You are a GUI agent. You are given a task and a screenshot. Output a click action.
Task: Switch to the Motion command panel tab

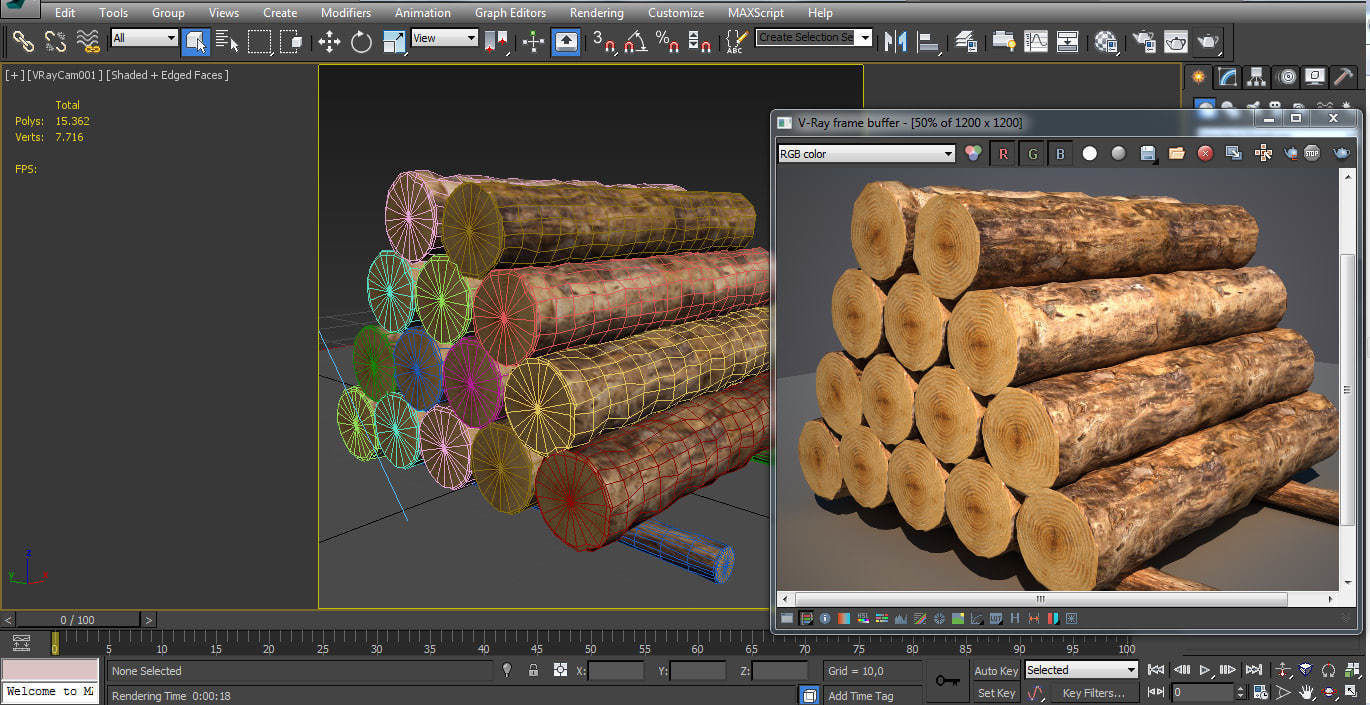pyautogui.click(x=1287, y=77)
